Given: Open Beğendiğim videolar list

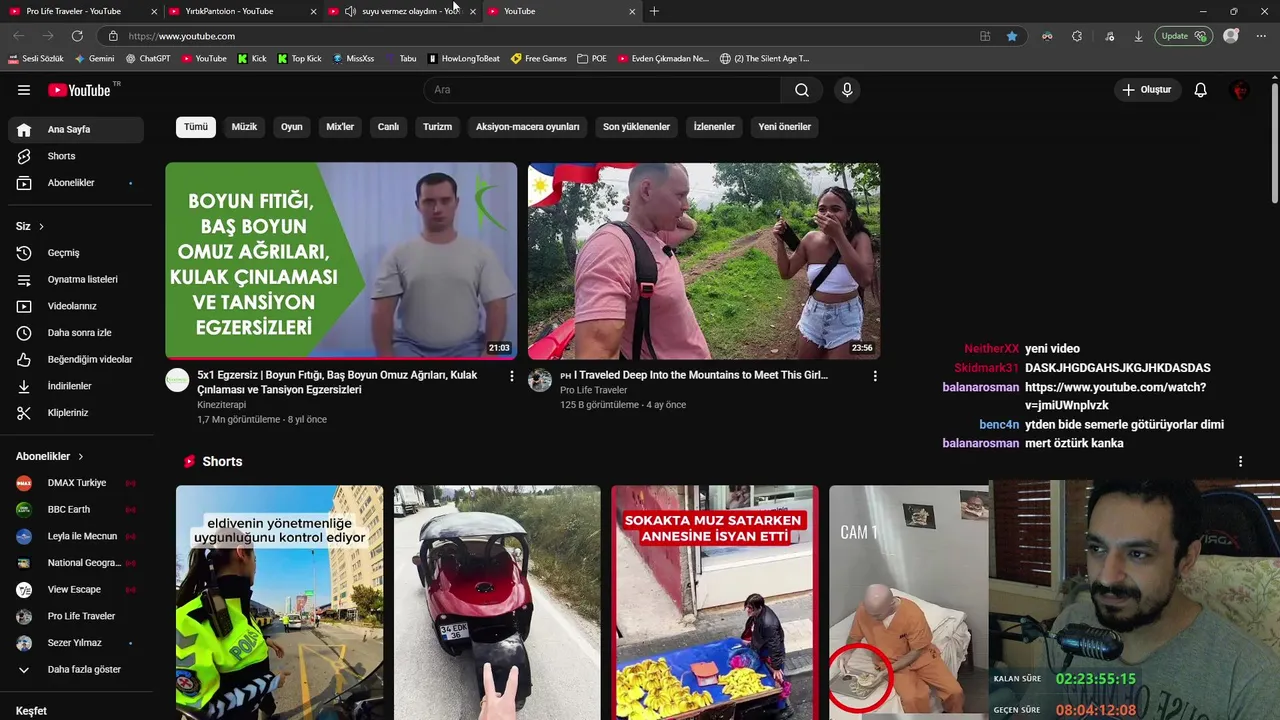Looking at the screenshot, I should [x=76, y=359].
